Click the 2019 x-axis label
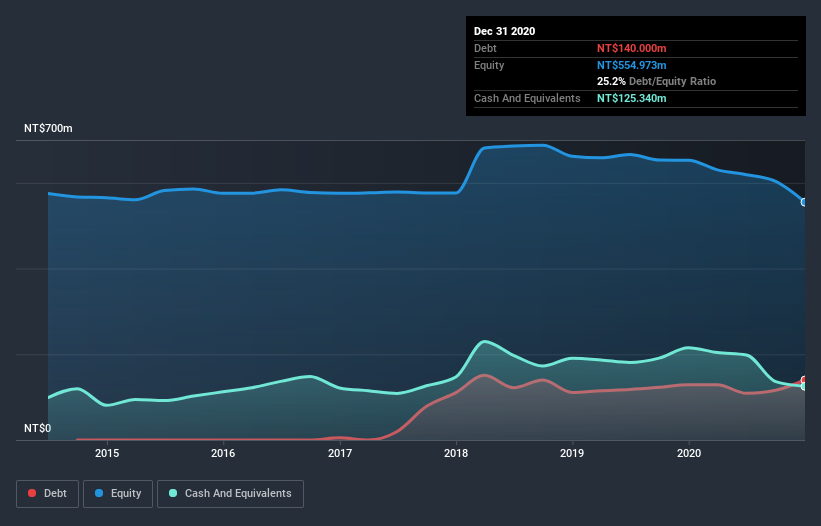Image resolution: width=821 pixels, height=526 pixels. 572,453
